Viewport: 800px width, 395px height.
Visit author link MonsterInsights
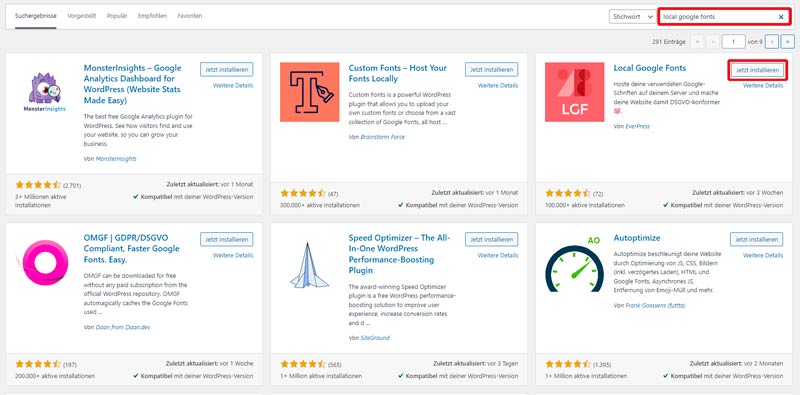[116, 159]
